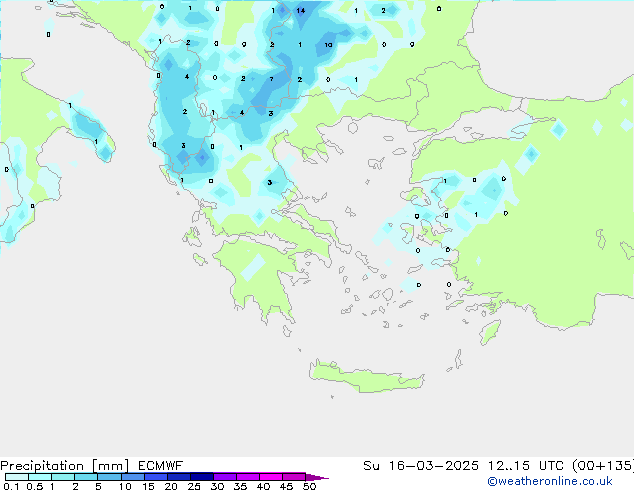
Task: Click the 2–5 mm legend color swatch
Action: [x=86, y=477]
